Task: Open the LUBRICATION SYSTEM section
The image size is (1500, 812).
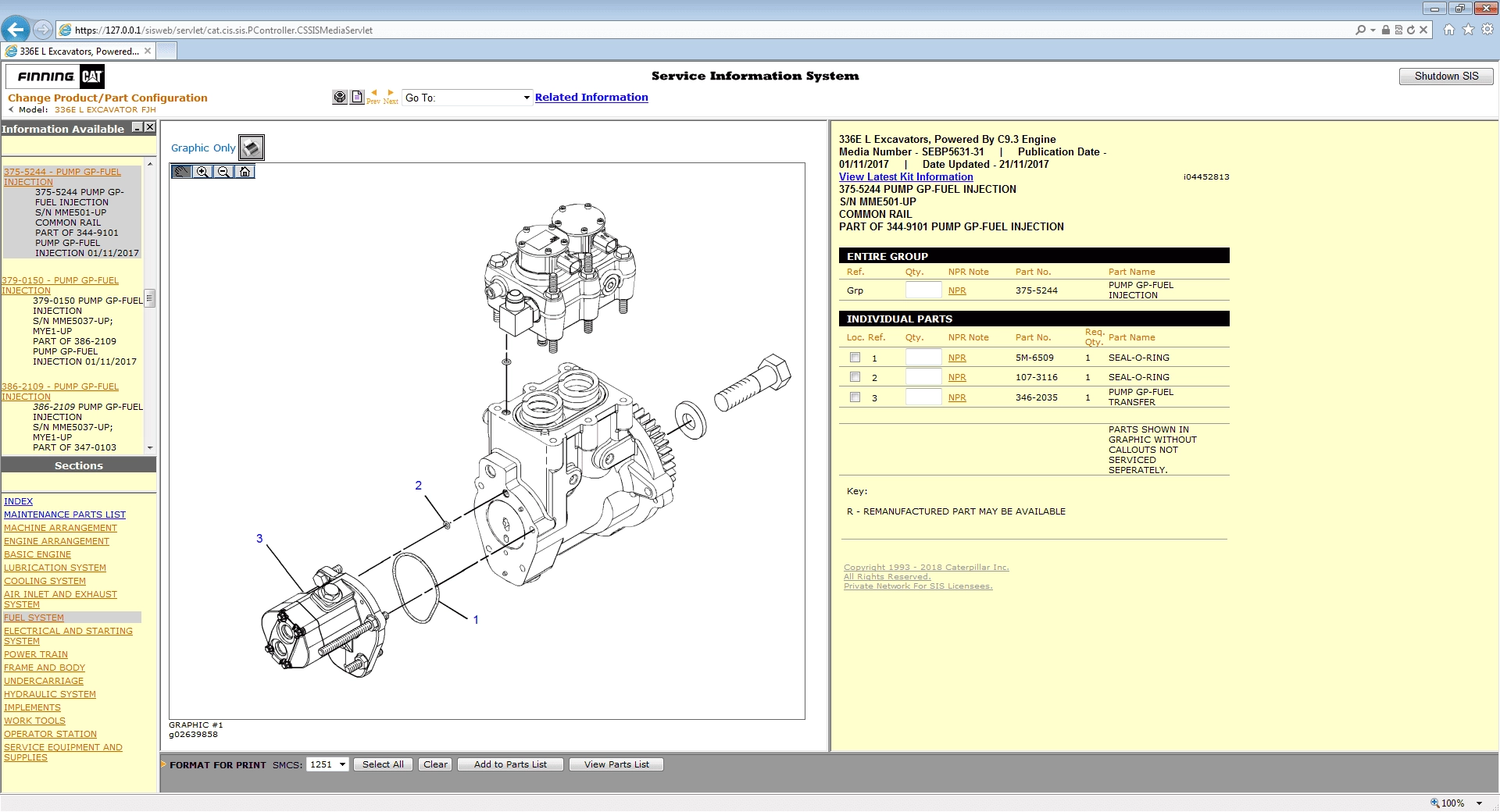Action: (x=55, y=568)
